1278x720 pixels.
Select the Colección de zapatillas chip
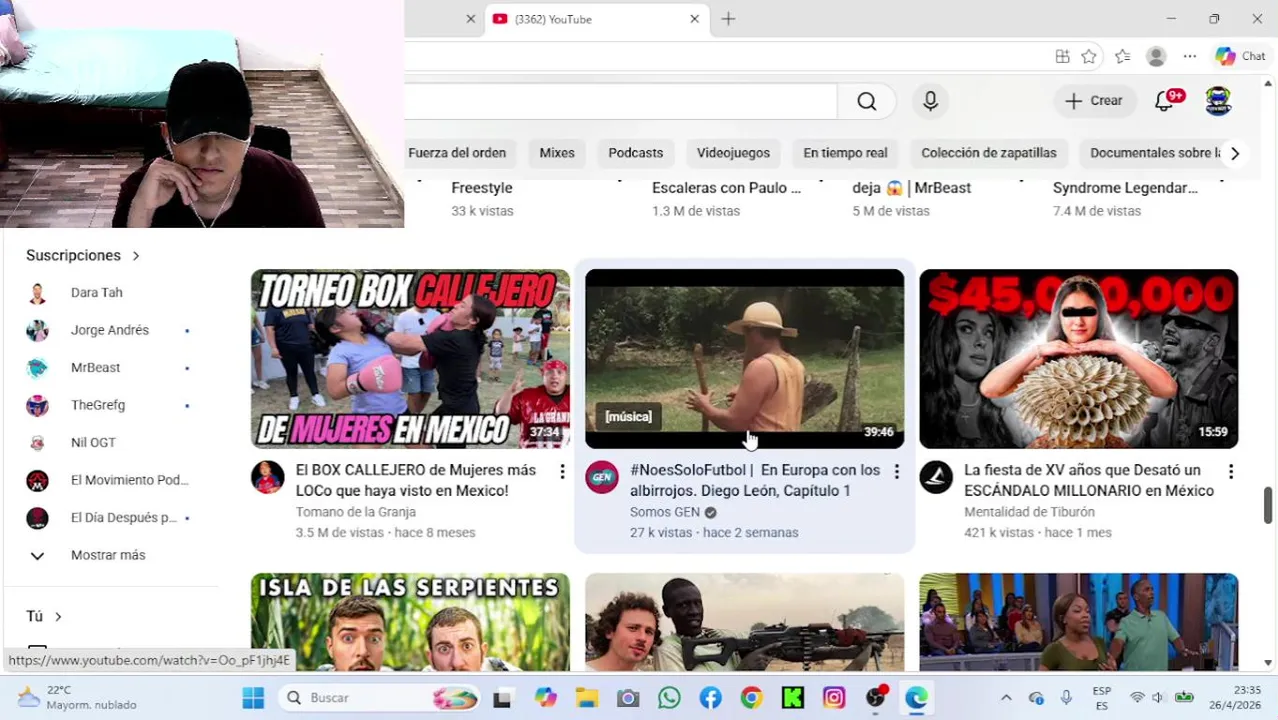click(x=989, y=153)
